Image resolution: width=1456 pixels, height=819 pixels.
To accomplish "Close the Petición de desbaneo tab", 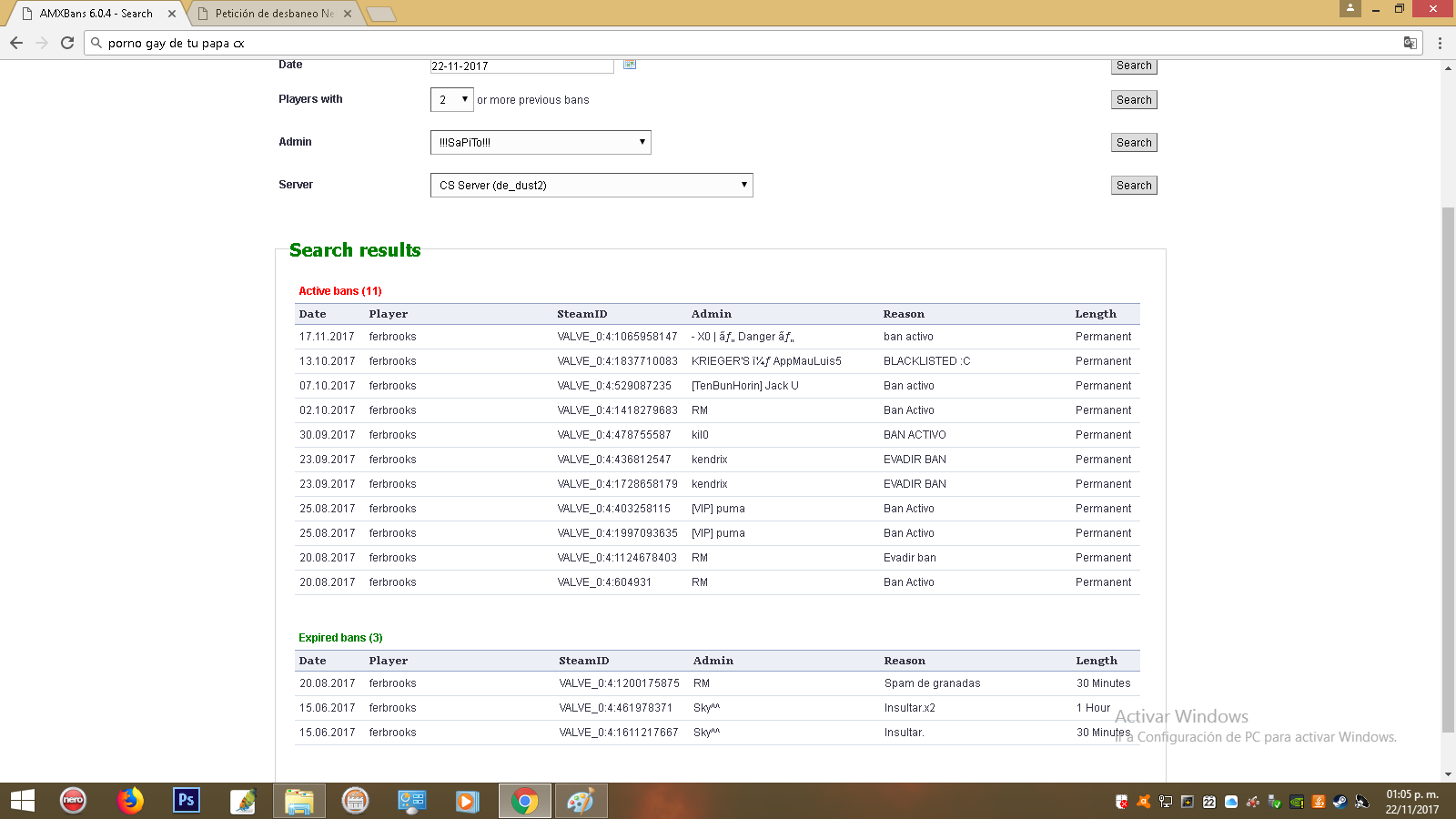I will 348,14.
